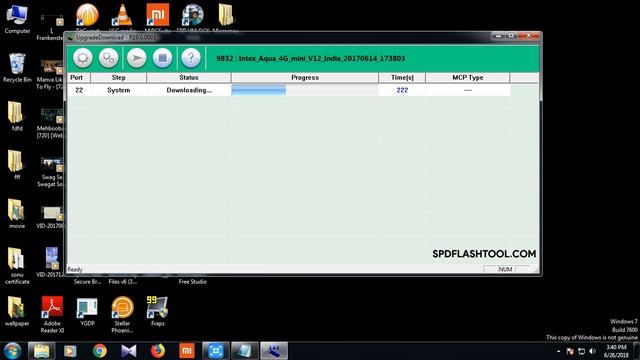Open the network tray icon
640x360 pixels.
click(x=582, y=351)
